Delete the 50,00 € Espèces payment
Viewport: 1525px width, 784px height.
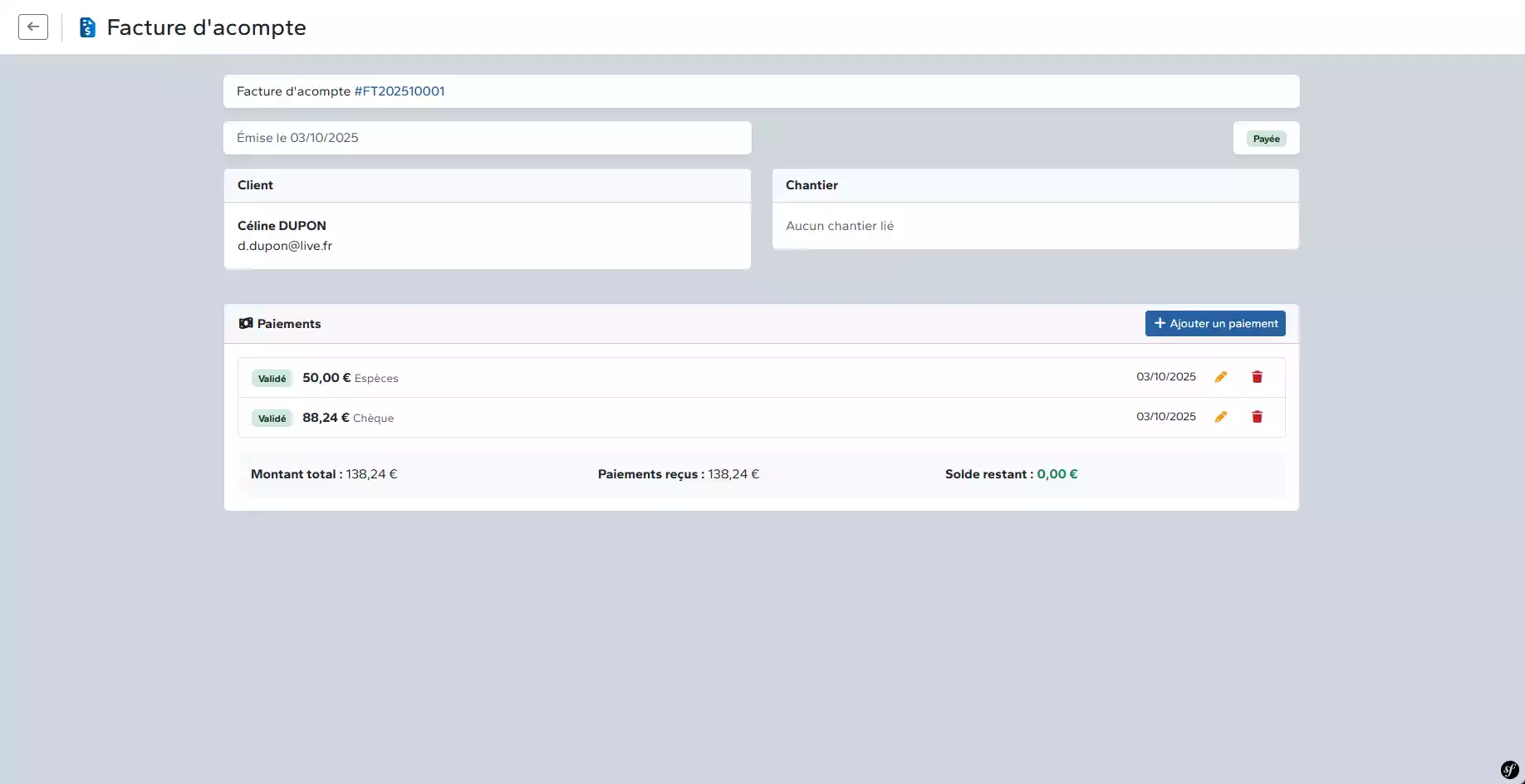pyautogui.click(x=1257, y=377)
